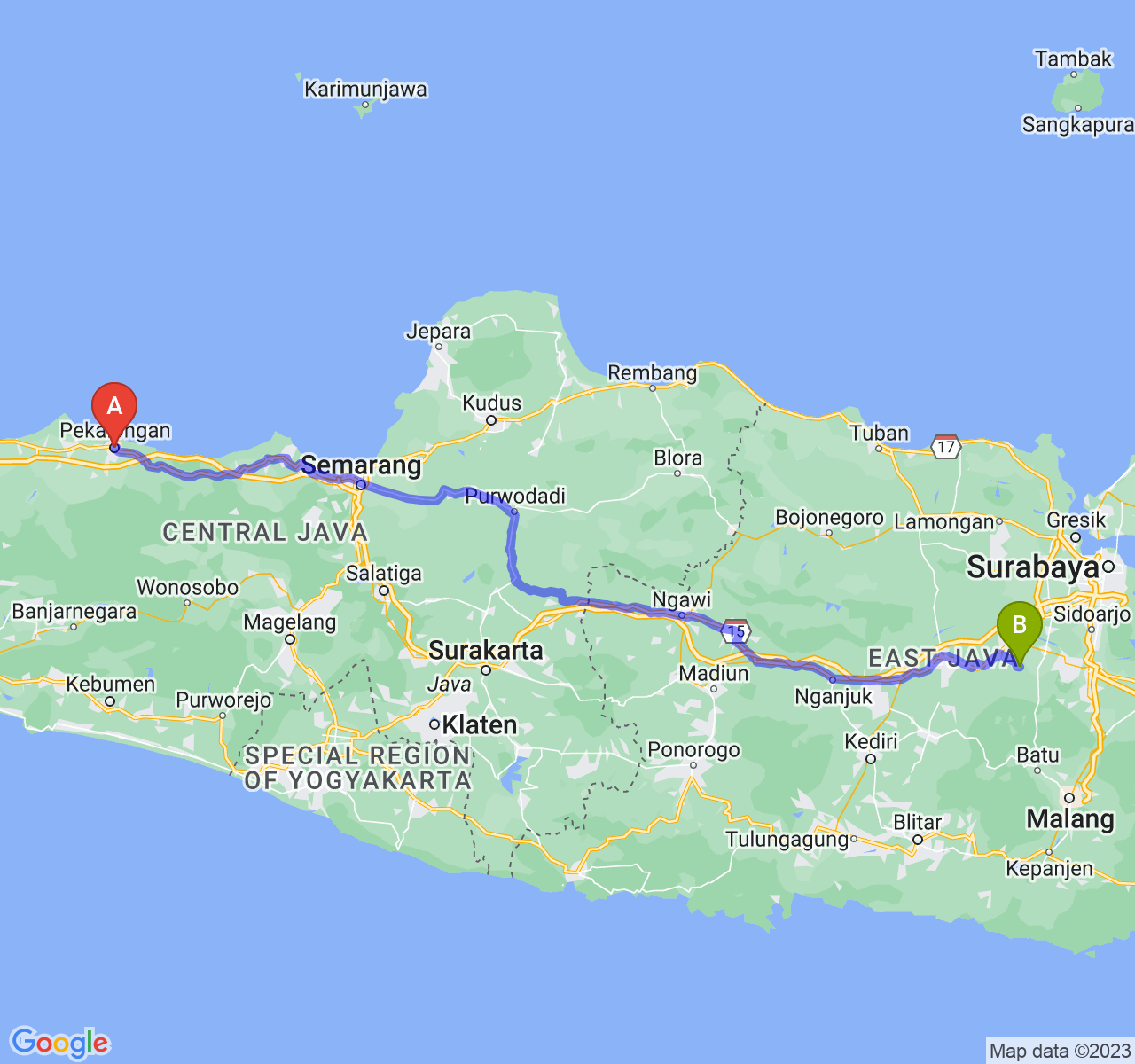Click the Jepara label
The width and height of the screenshot is (1135, 1064).
coord(438,332)
